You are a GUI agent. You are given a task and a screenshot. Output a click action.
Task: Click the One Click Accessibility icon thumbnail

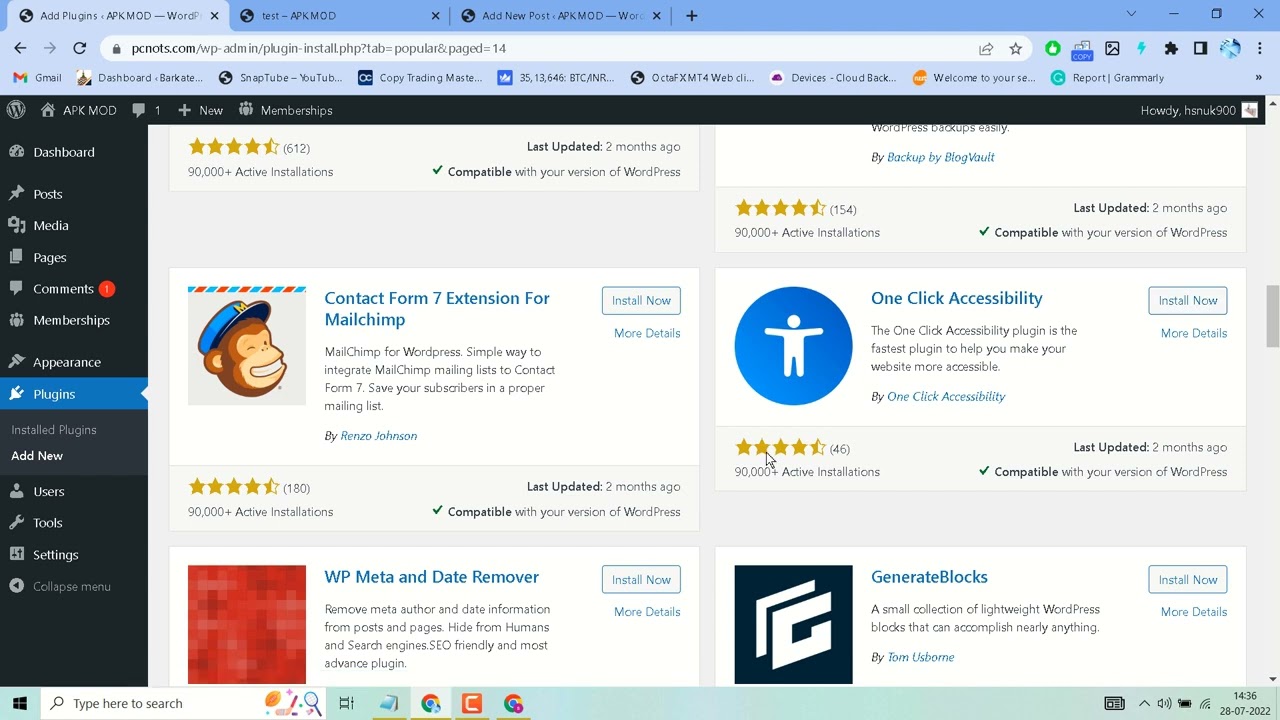[x=794, y=346]
